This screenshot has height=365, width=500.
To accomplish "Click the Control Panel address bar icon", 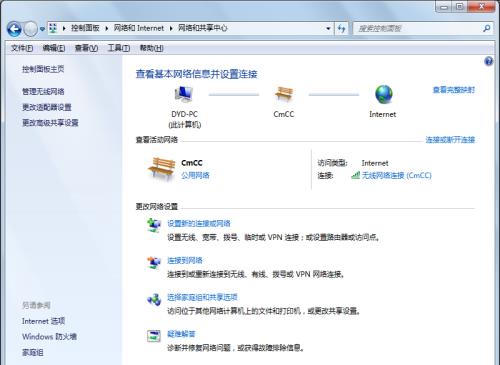I will click(53, 28).
